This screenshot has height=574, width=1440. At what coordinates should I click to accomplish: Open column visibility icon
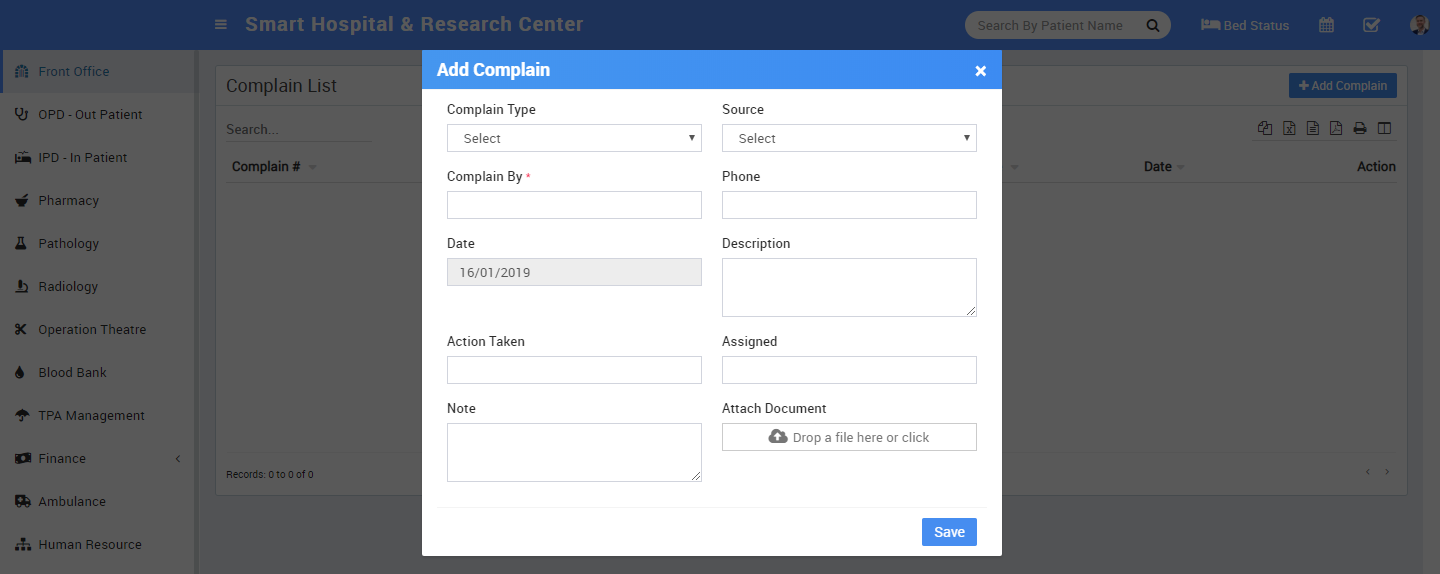coord(1384,128)
